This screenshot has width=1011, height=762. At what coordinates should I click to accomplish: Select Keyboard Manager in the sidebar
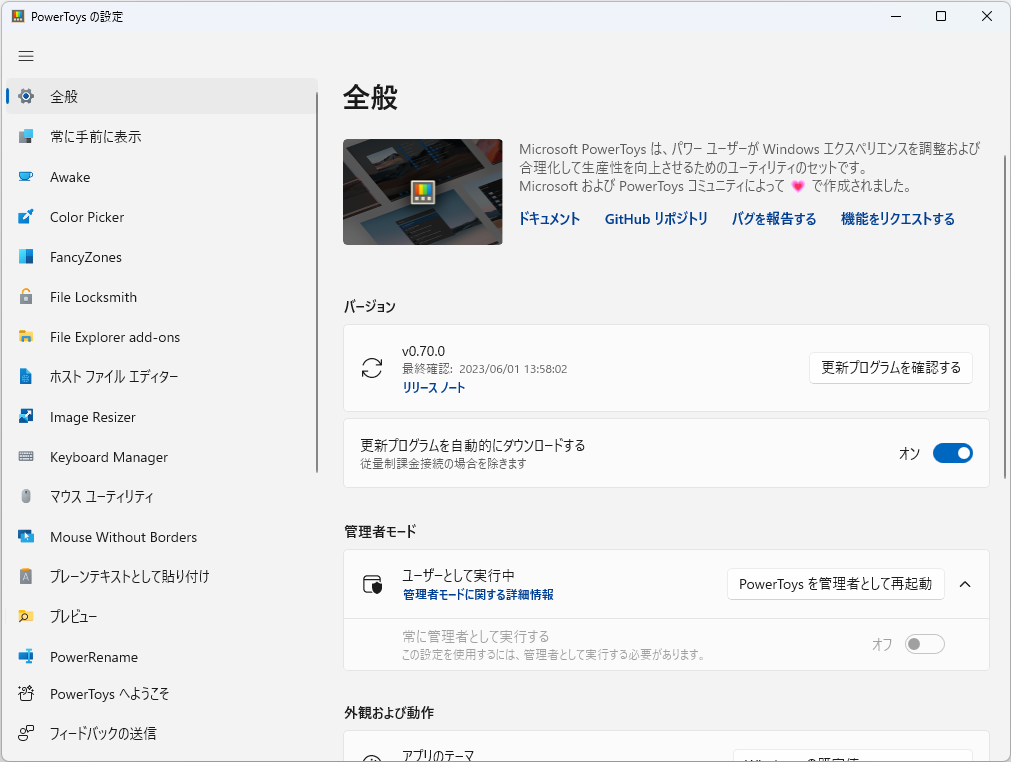click(x=107, y=457)
